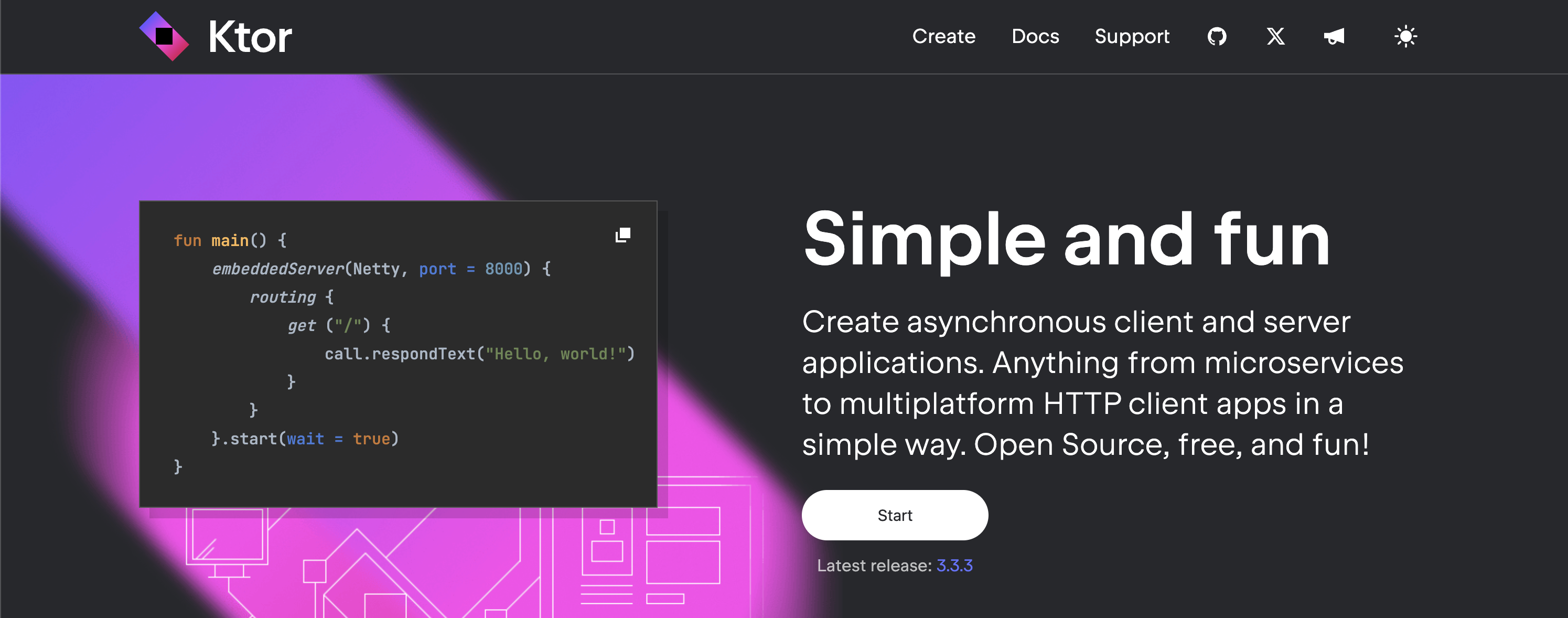
Task: Go to the Support page
Action: (x=1132, y=37)
